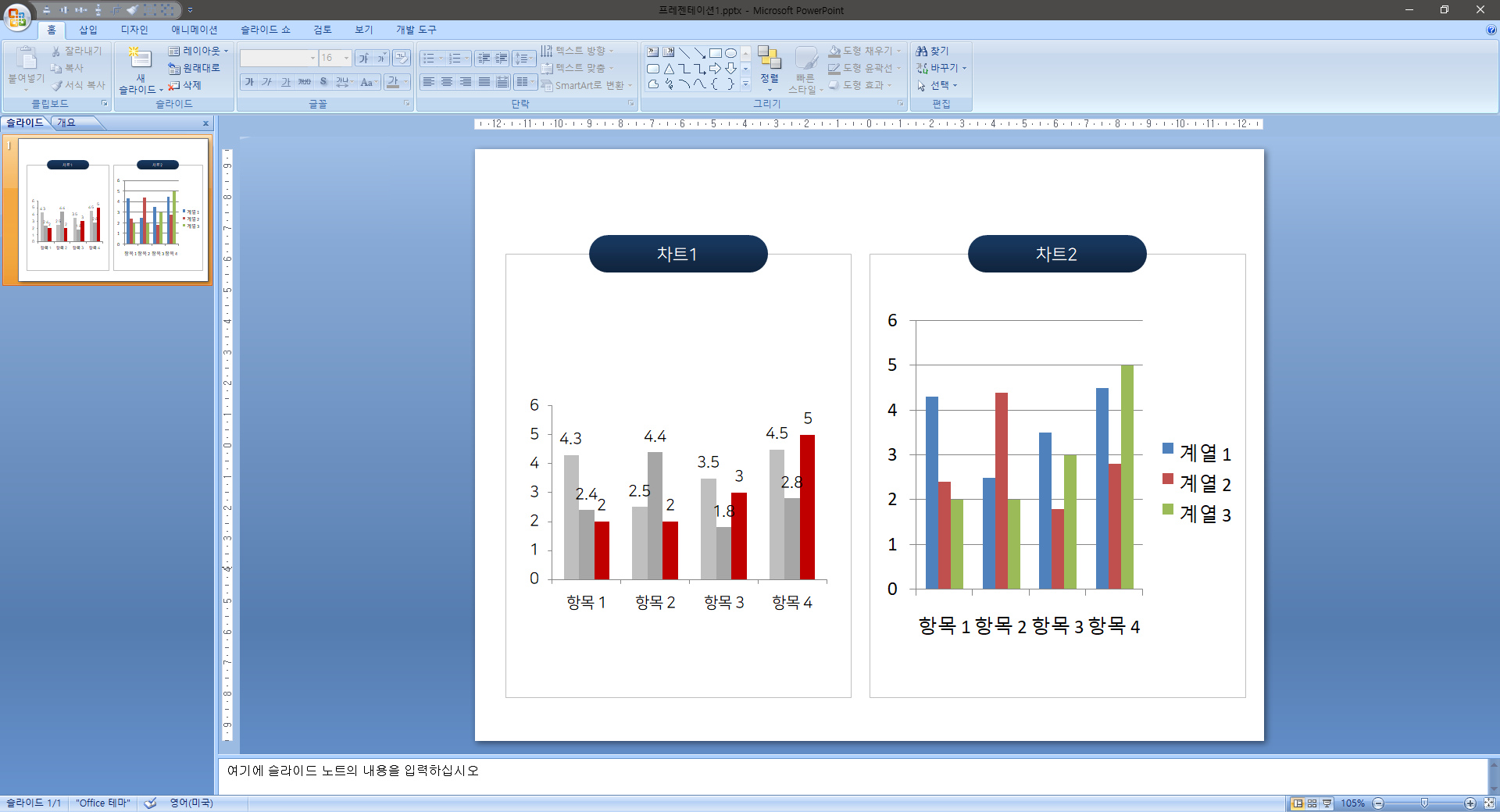Align text right

[x=466, y=82]
